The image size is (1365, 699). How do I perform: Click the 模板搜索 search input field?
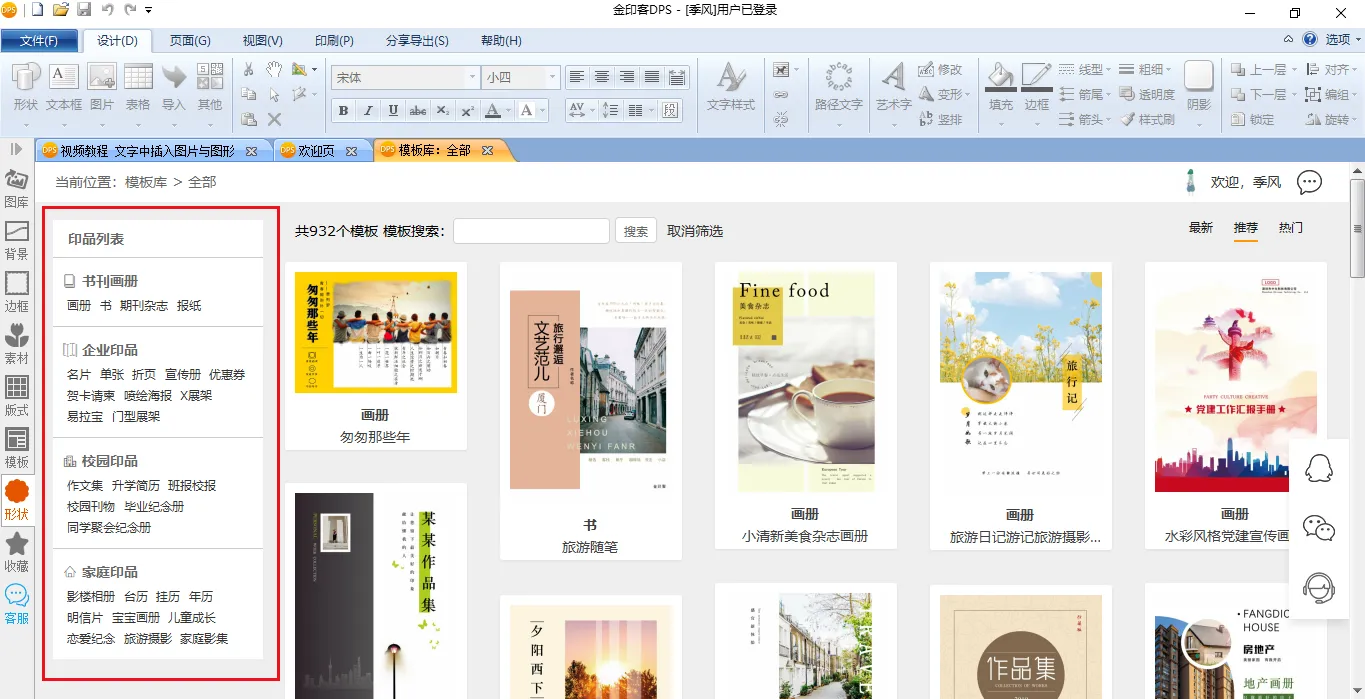531,231
